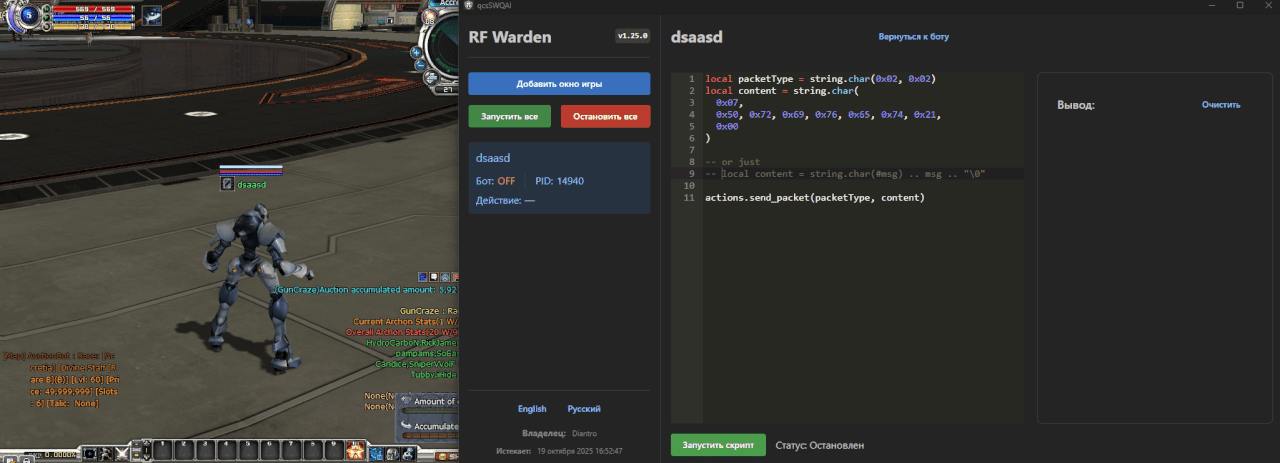Switch hotbar page with the up arrow
This screenshot has height=463, width=1280.
click(146, 441)
